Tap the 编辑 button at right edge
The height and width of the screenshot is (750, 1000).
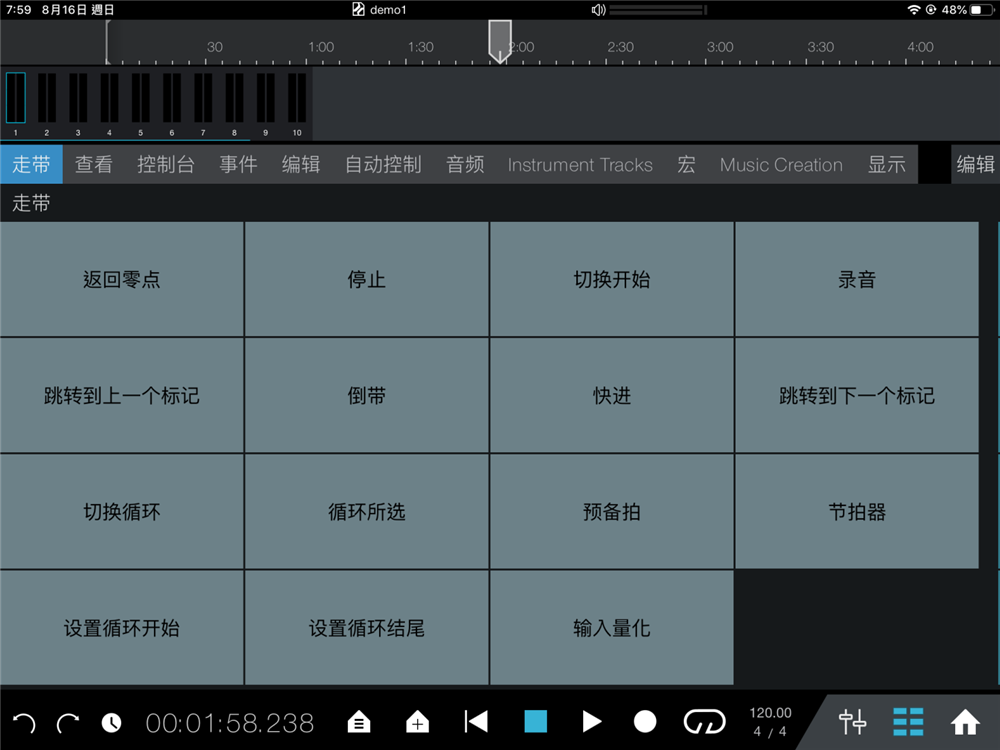[975, 165]
